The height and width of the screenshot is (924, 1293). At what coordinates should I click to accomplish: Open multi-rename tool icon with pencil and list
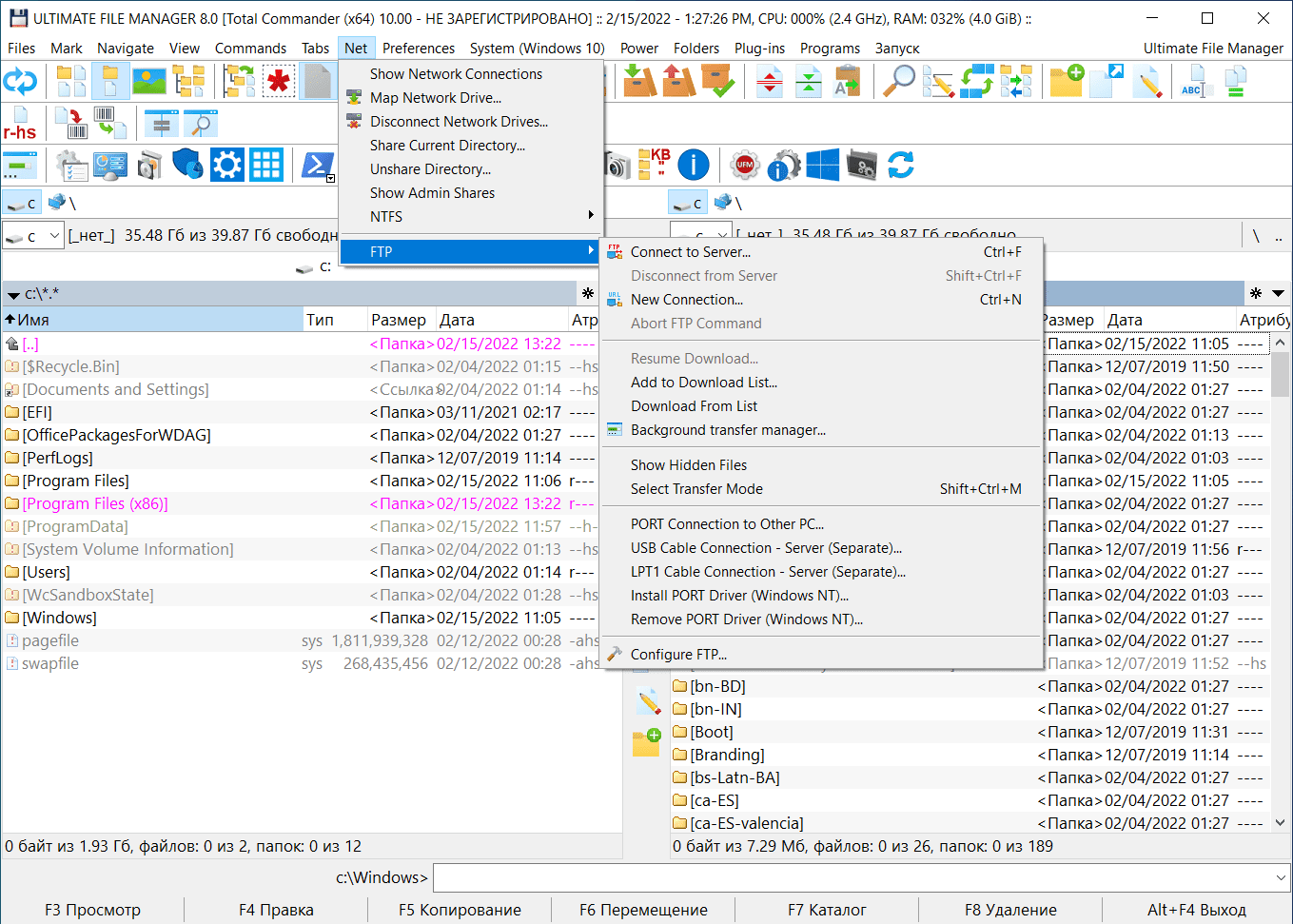point(938,82)
